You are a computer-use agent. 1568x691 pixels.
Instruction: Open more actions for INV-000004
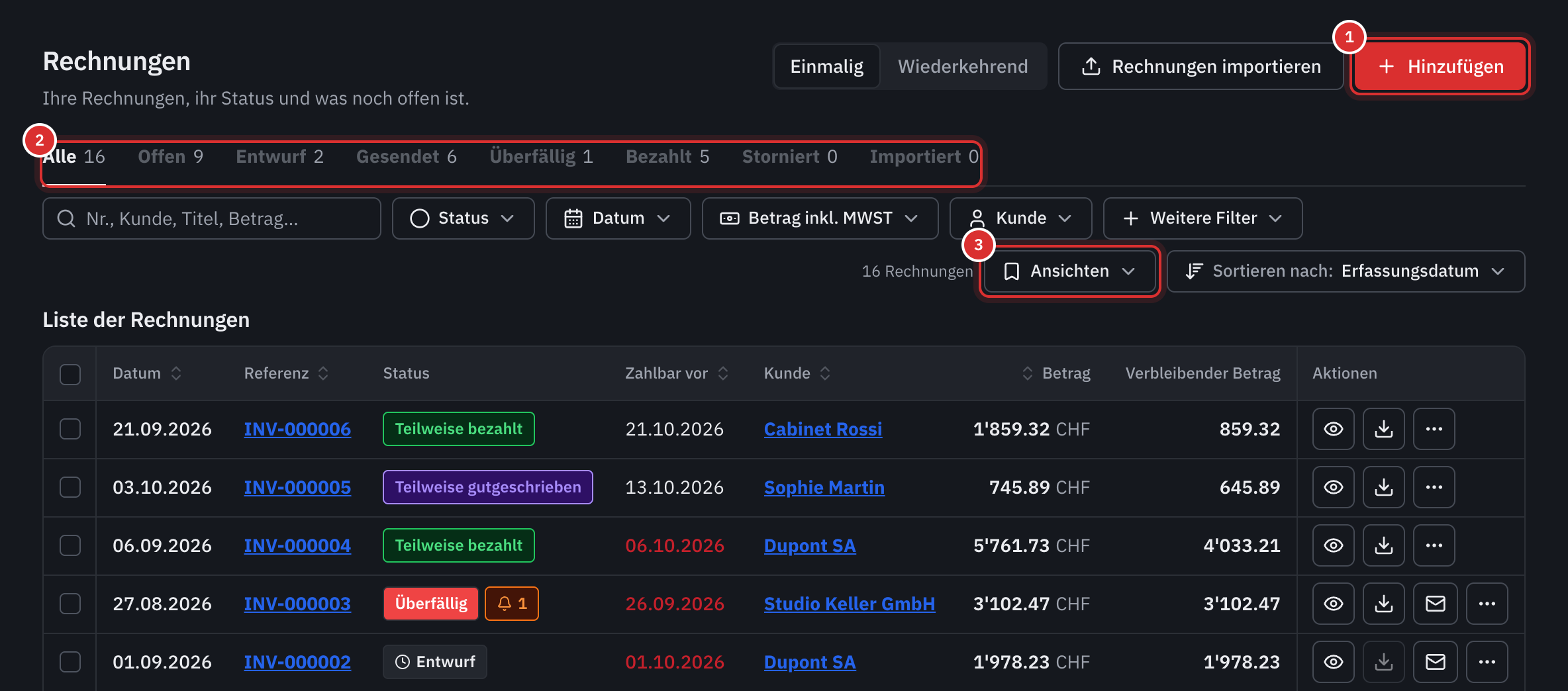tap(1434, 545)
